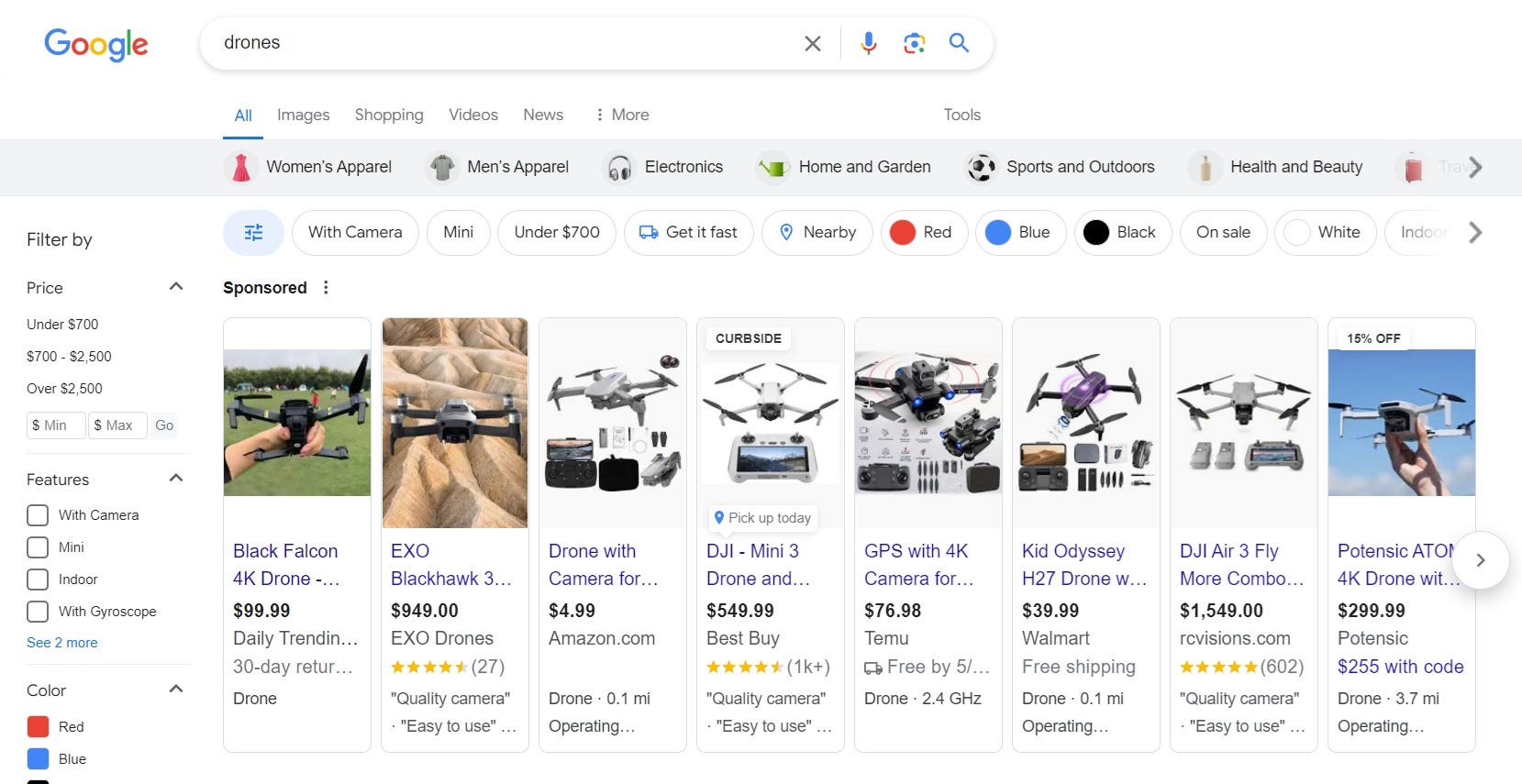The height and width of the screenshot is (784, 1522).
Task: Collapse the Price filter section
Action: click(x=176, y=287)
